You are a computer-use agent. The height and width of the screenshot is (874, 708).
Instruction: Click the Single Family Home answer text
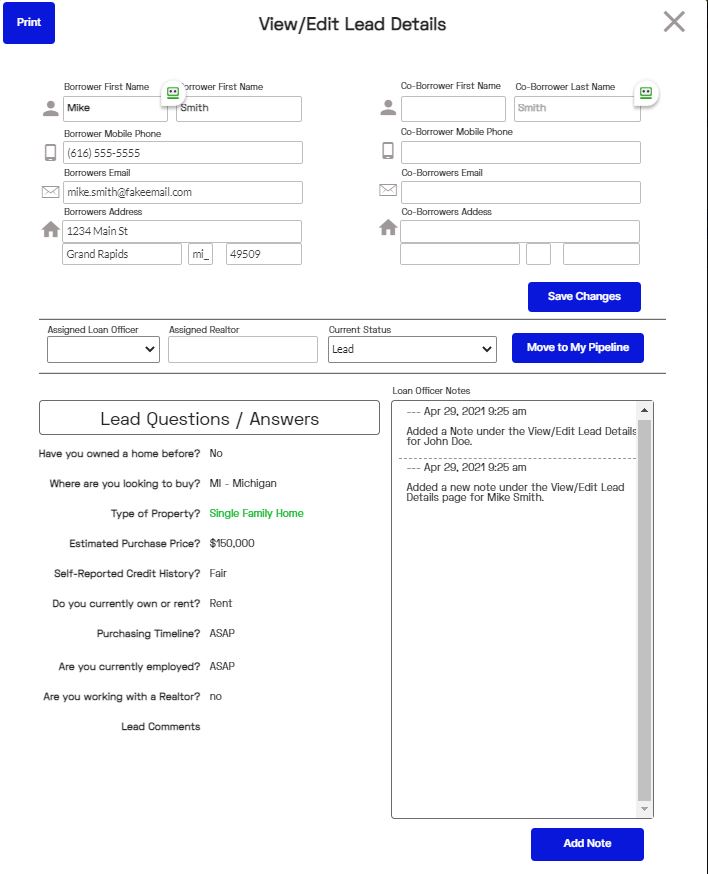pos(256,513)
